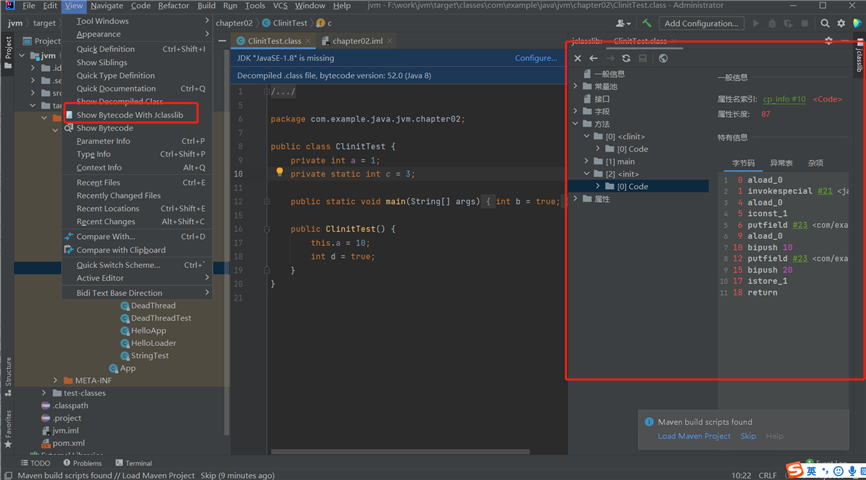
Task: Select 字节码 bytecode tab
Action: [x=743, y=163]
